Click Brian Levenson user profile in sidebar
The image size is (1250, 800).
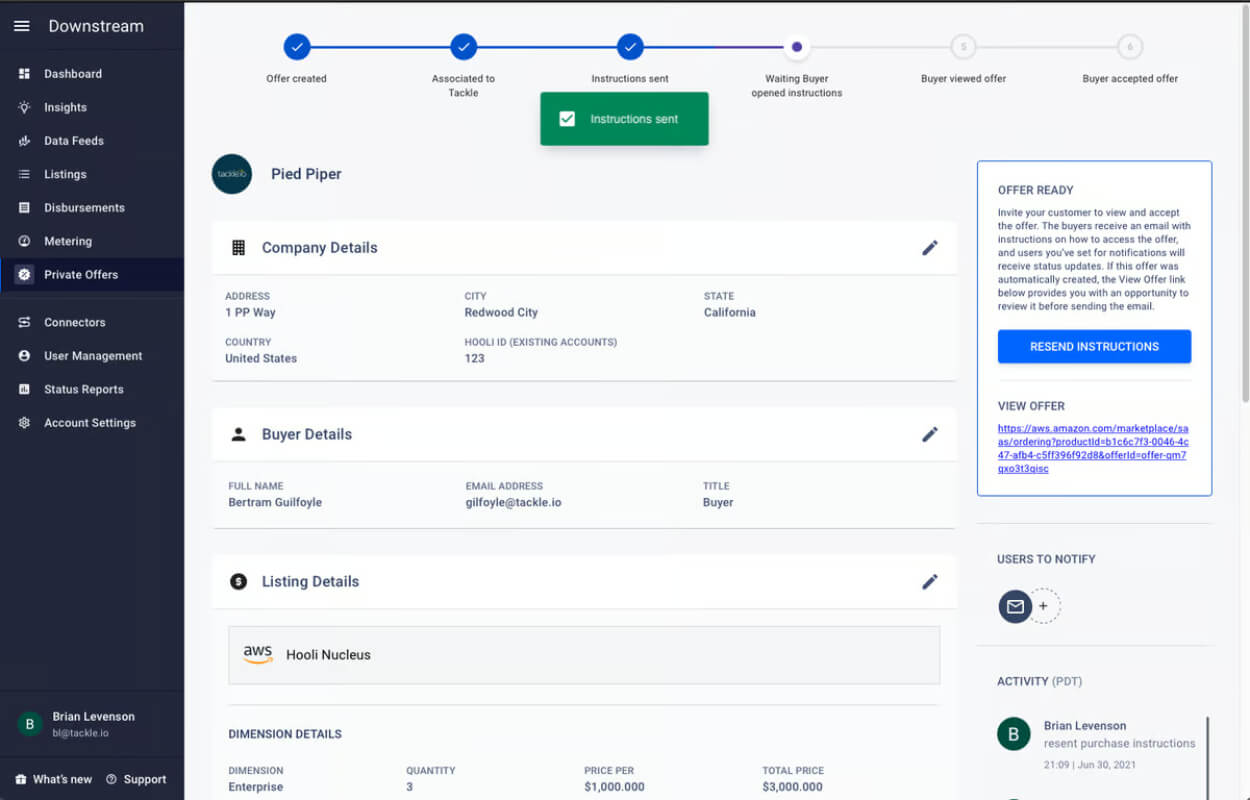coord(92,724)
